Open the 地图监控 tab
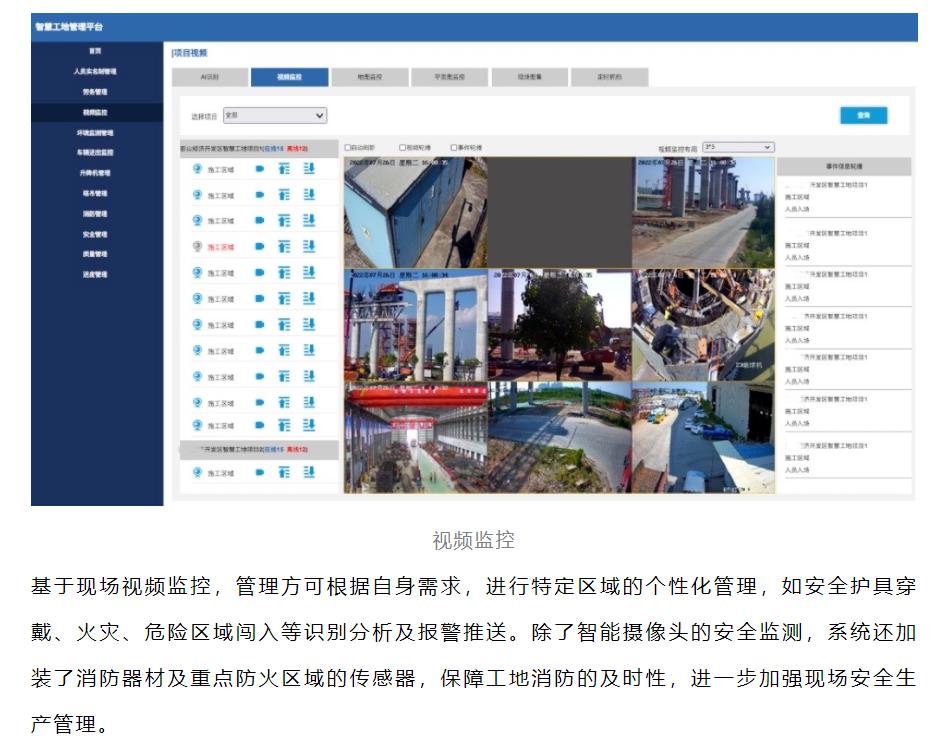 370,76
